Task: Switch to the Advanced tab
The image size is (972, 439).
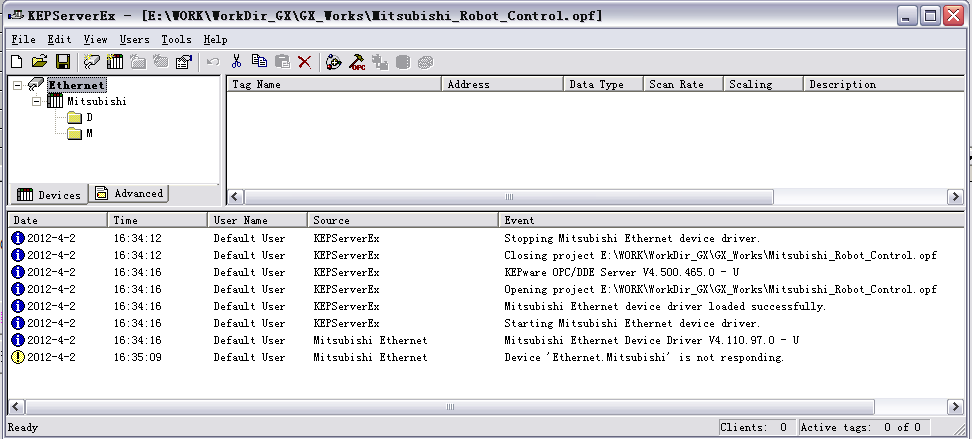Action: pos(129,194)
